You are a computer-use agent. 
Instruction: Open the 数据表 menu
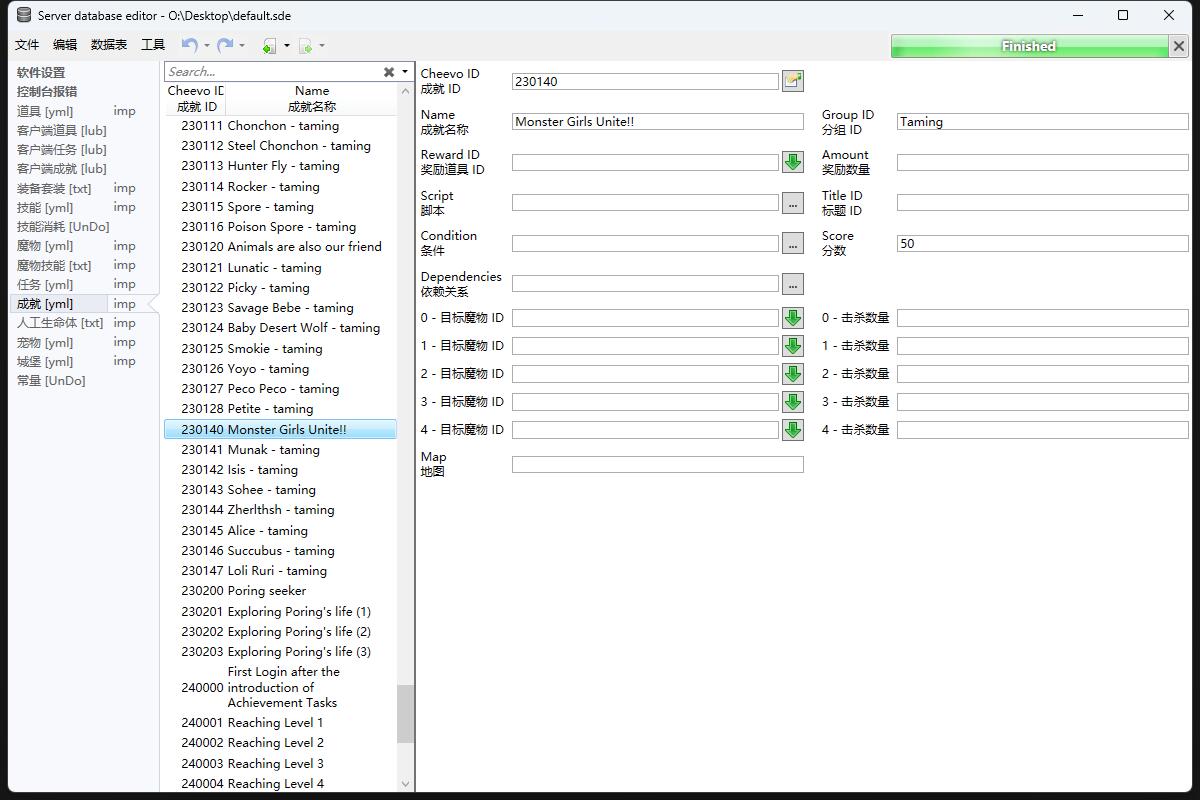point(109,45)
